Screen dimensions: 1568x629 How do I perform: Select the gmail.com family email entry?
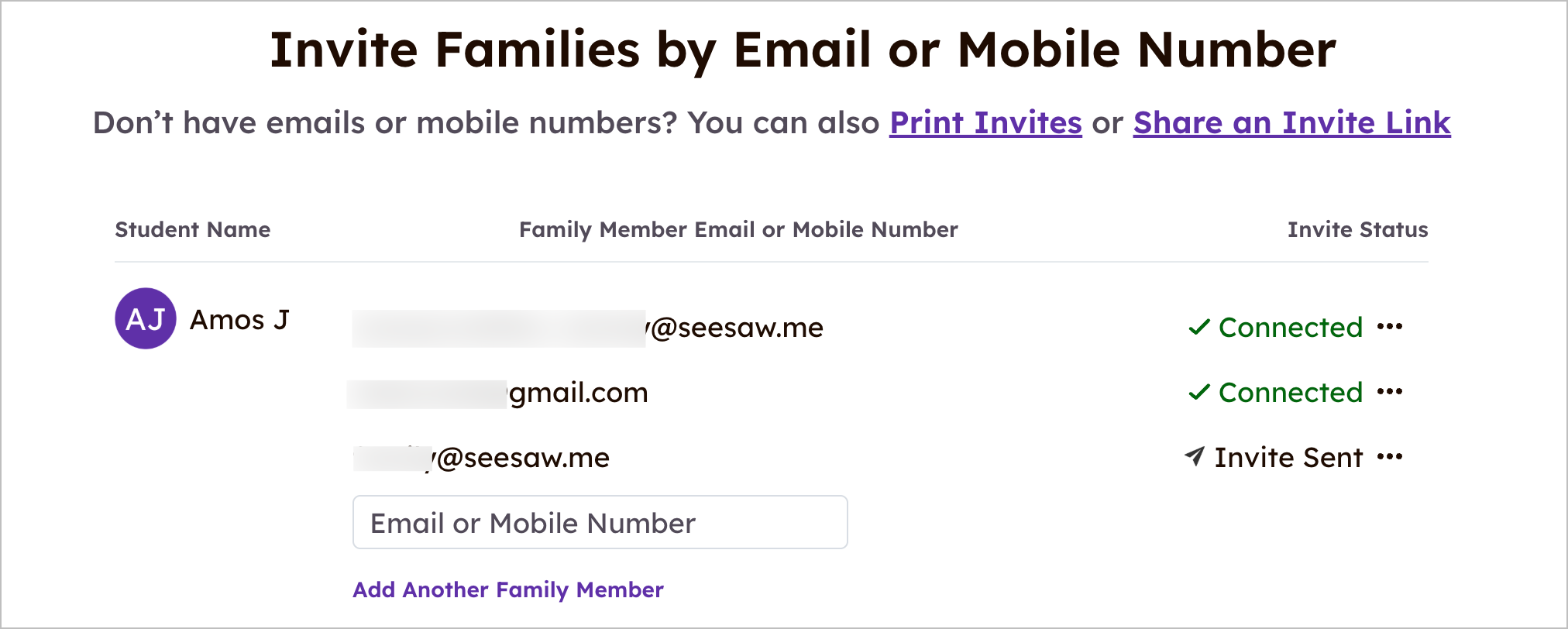coord(498,393)
